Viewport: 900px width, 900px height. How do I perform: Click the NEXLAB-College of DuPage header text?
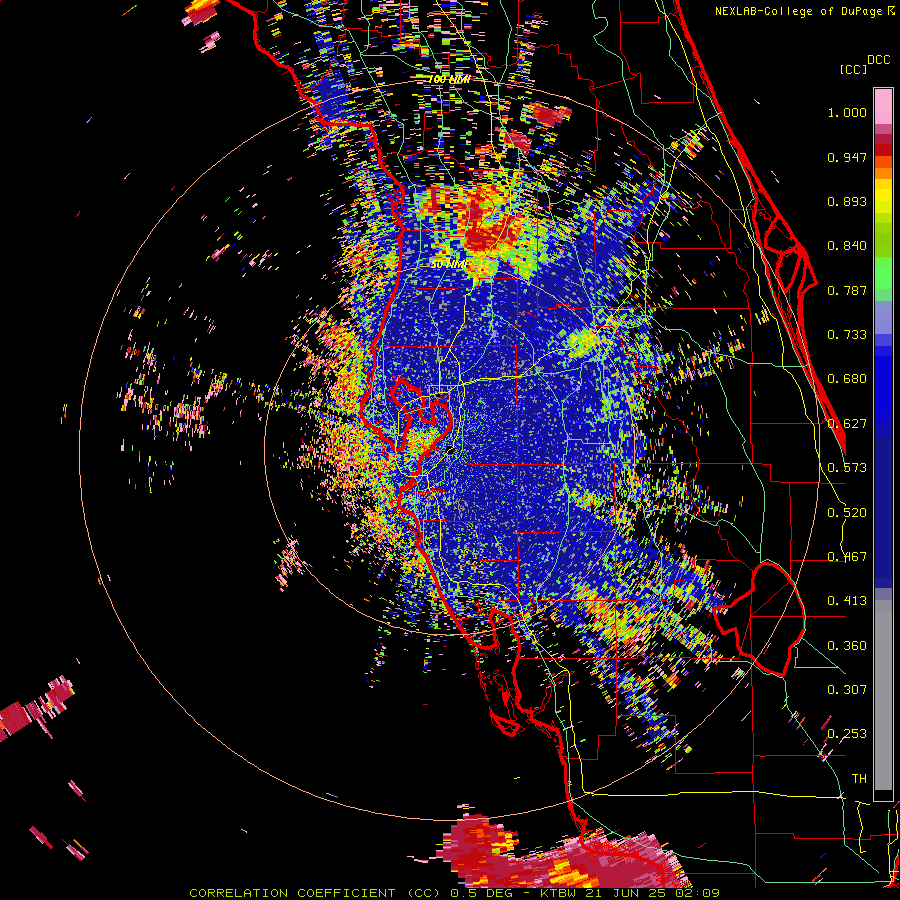point(804,11)
